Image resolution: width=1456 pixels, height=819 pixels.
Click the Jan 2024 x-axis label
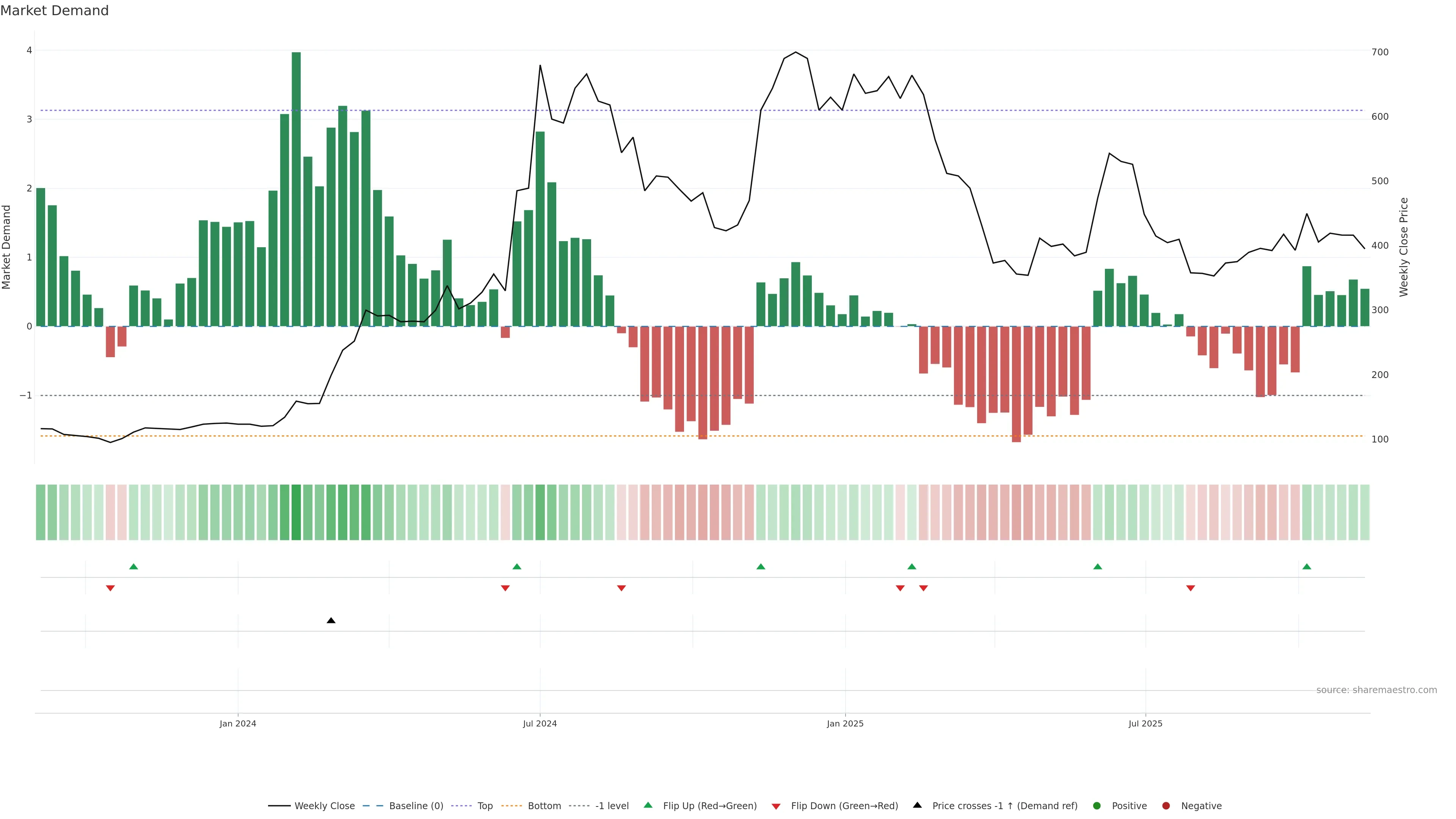pyautogui.click(x=238, y=723)
